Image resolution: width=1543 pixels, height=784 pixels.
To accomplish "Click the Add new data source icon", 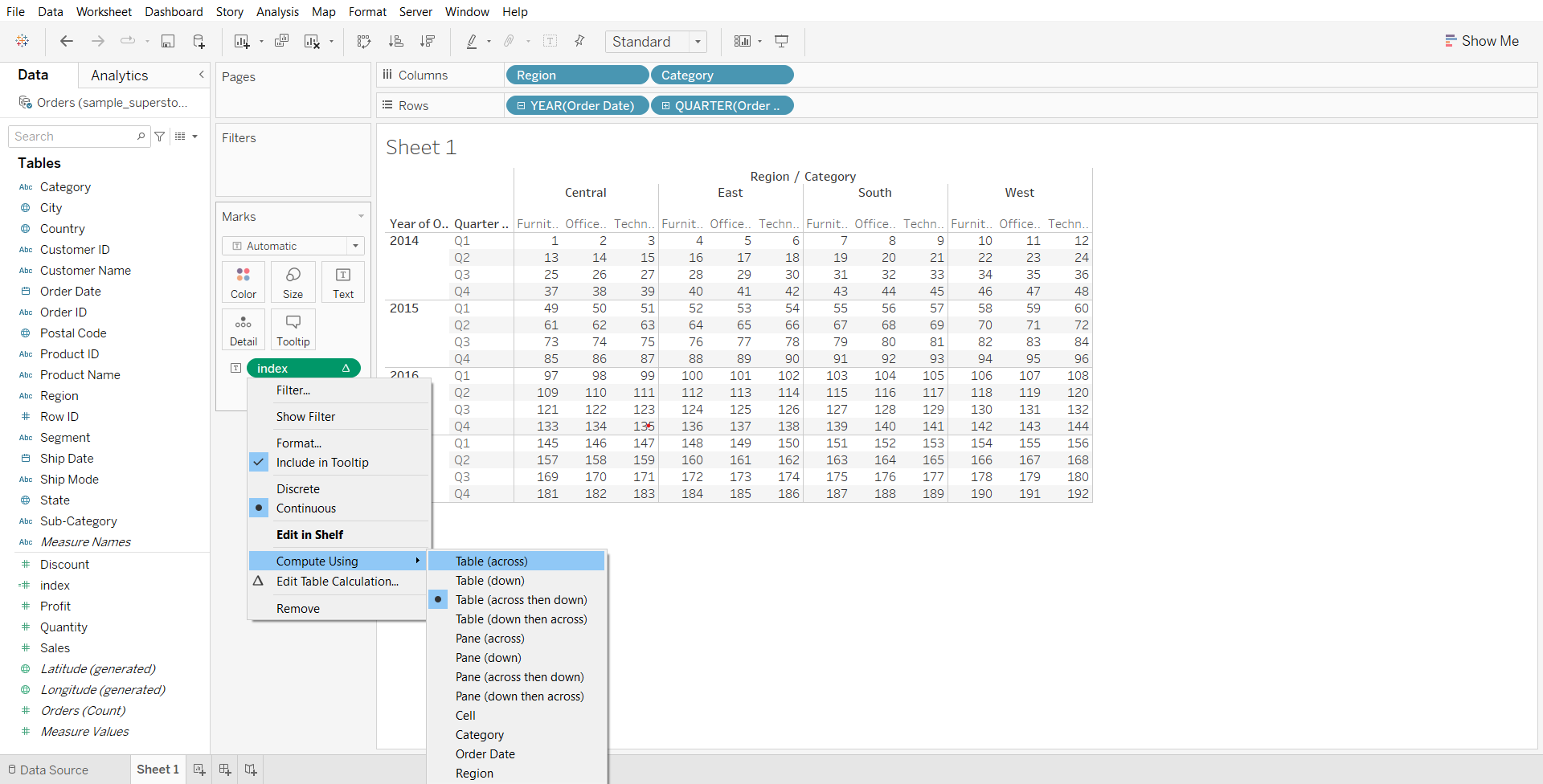I will tap(199, 42).
